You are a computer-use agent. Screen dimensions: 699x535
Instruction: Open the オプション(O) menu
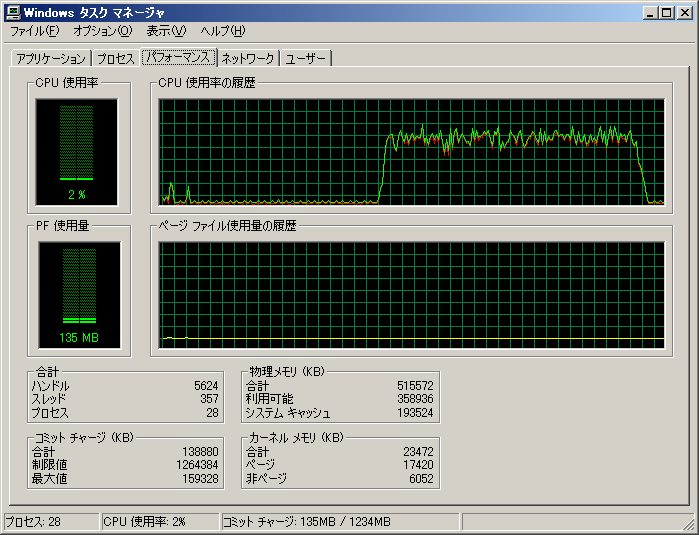click(x=103, y=31)
